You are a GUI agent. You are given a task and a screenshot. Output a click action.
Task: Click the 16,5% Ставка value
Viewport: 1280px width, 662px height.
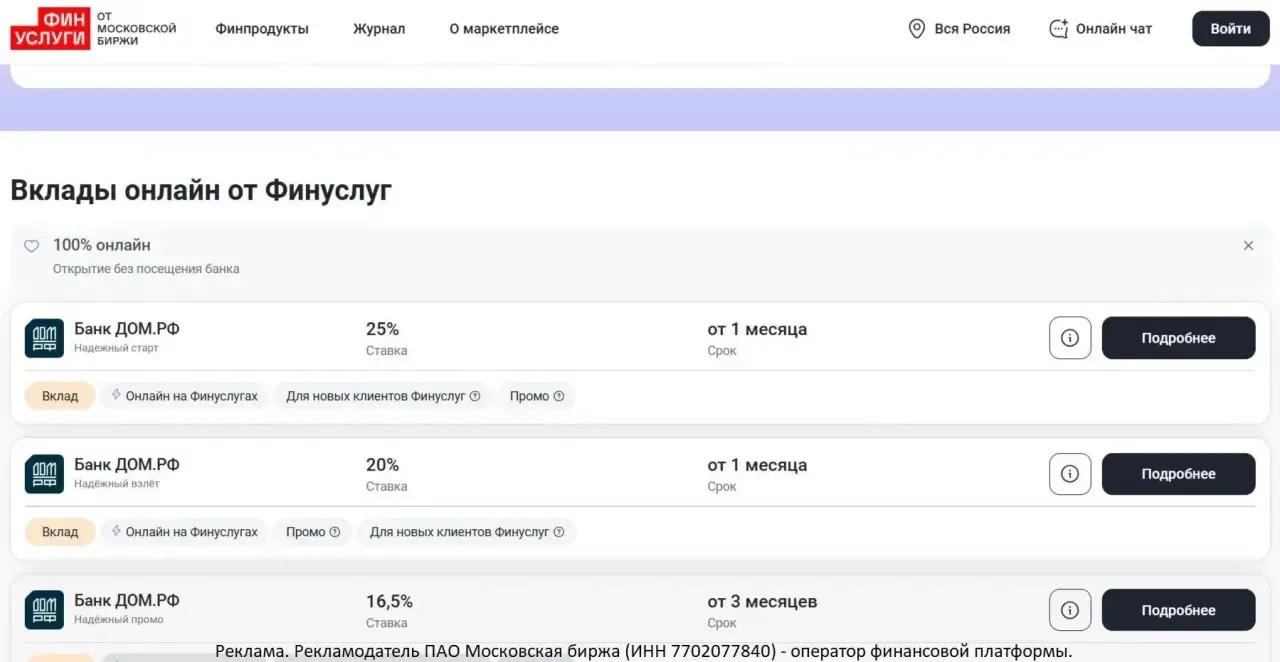389,601
